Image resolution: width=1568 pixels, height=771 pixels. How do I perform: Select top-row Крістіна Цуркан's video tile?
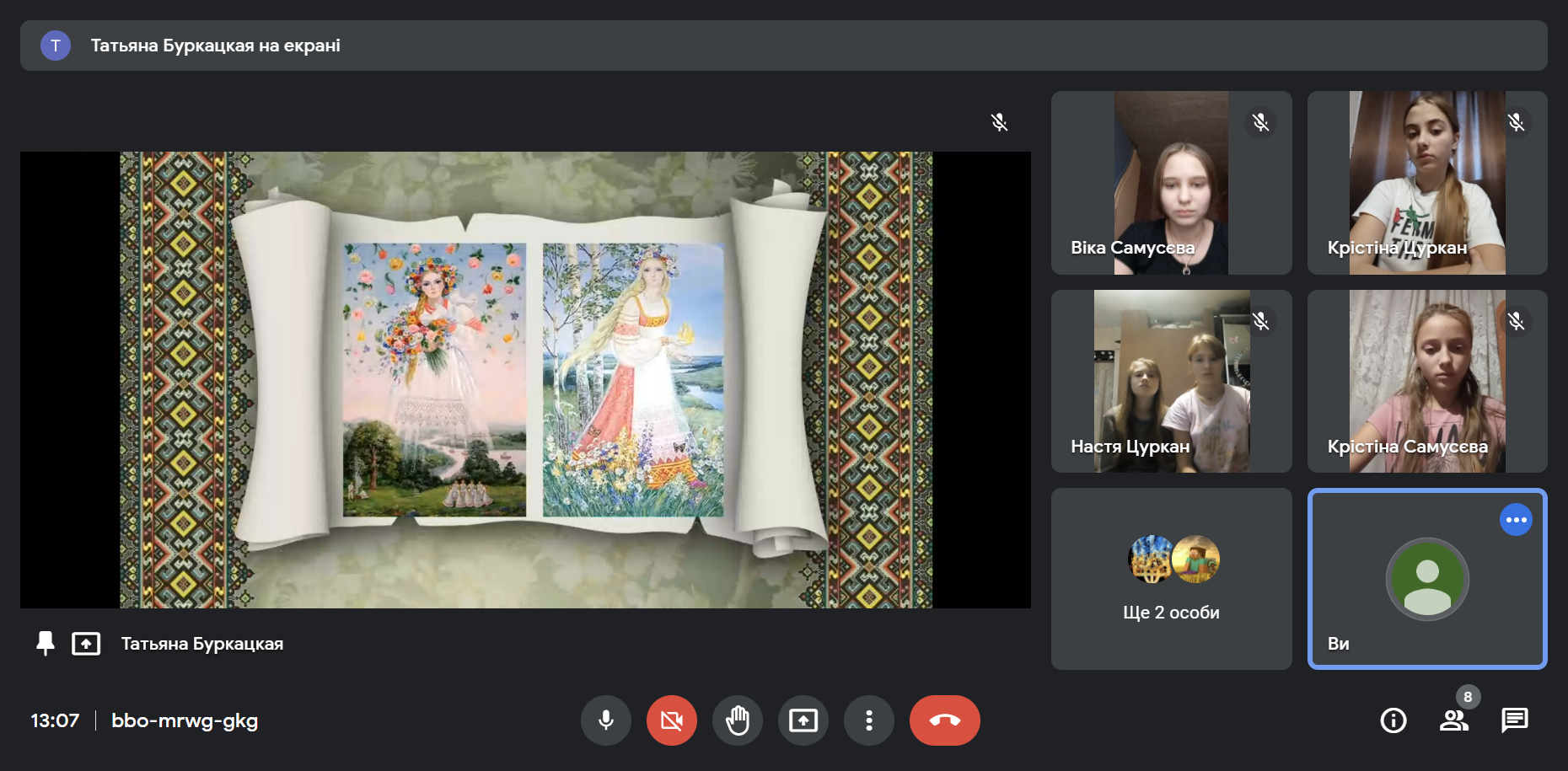pos(1426,183)
